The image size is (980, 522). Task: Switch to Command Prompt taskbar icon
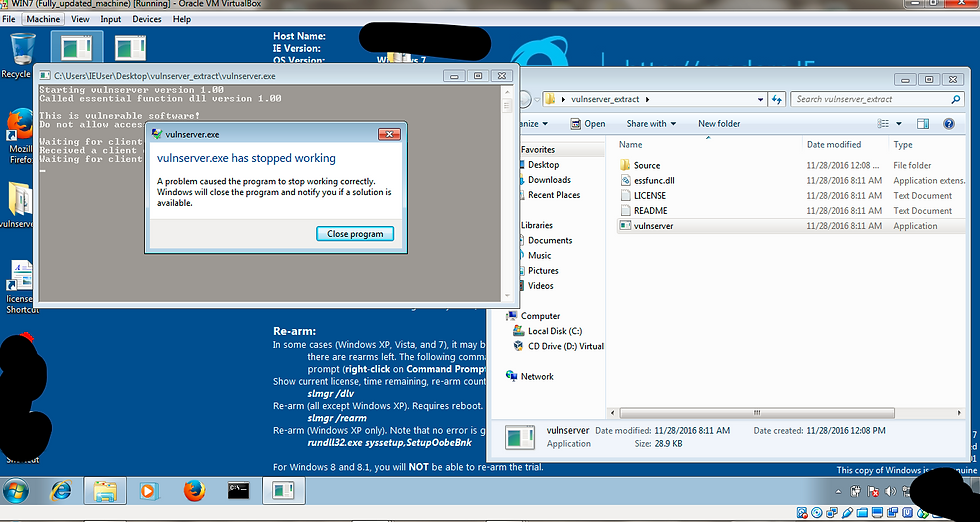click(x=239, y=491)
